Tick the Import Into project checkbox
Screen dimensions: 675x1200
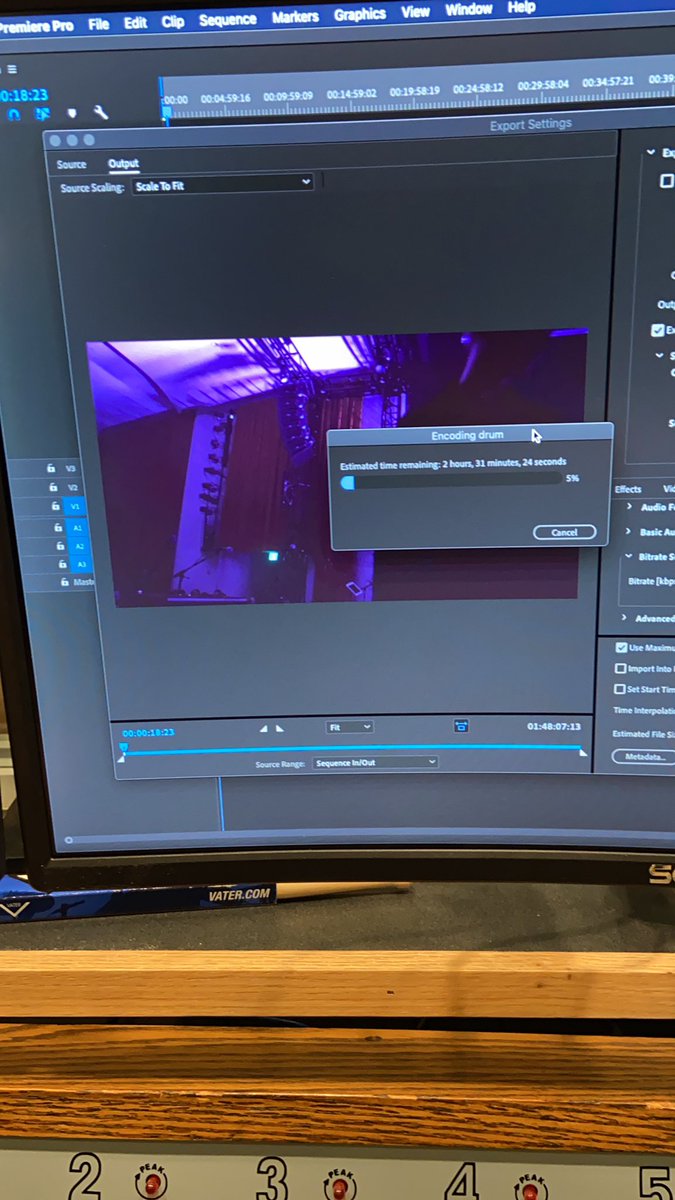pos(621,669)
